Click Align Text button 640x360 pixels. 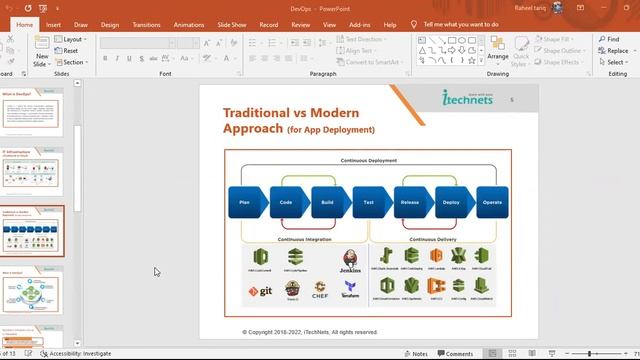(x=356, y=51)
